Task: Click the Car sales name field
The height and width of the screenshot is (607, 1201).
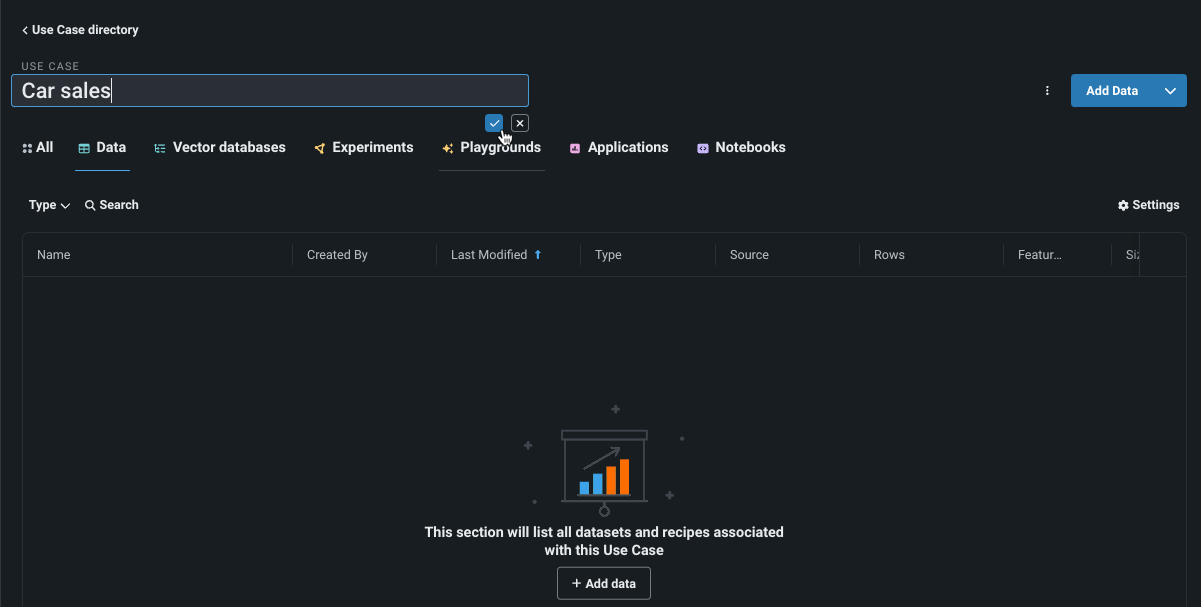Action: click(269, 91)
